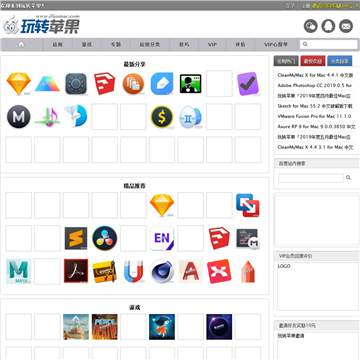Open the purple EN EndNote icon

pos(162,238)
